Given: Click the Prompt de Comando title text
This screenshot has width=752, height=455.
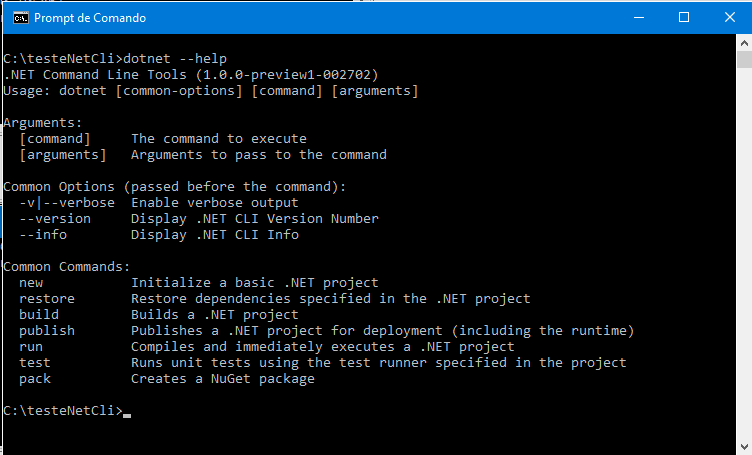Looking at the screenshot, I should 90,18.
